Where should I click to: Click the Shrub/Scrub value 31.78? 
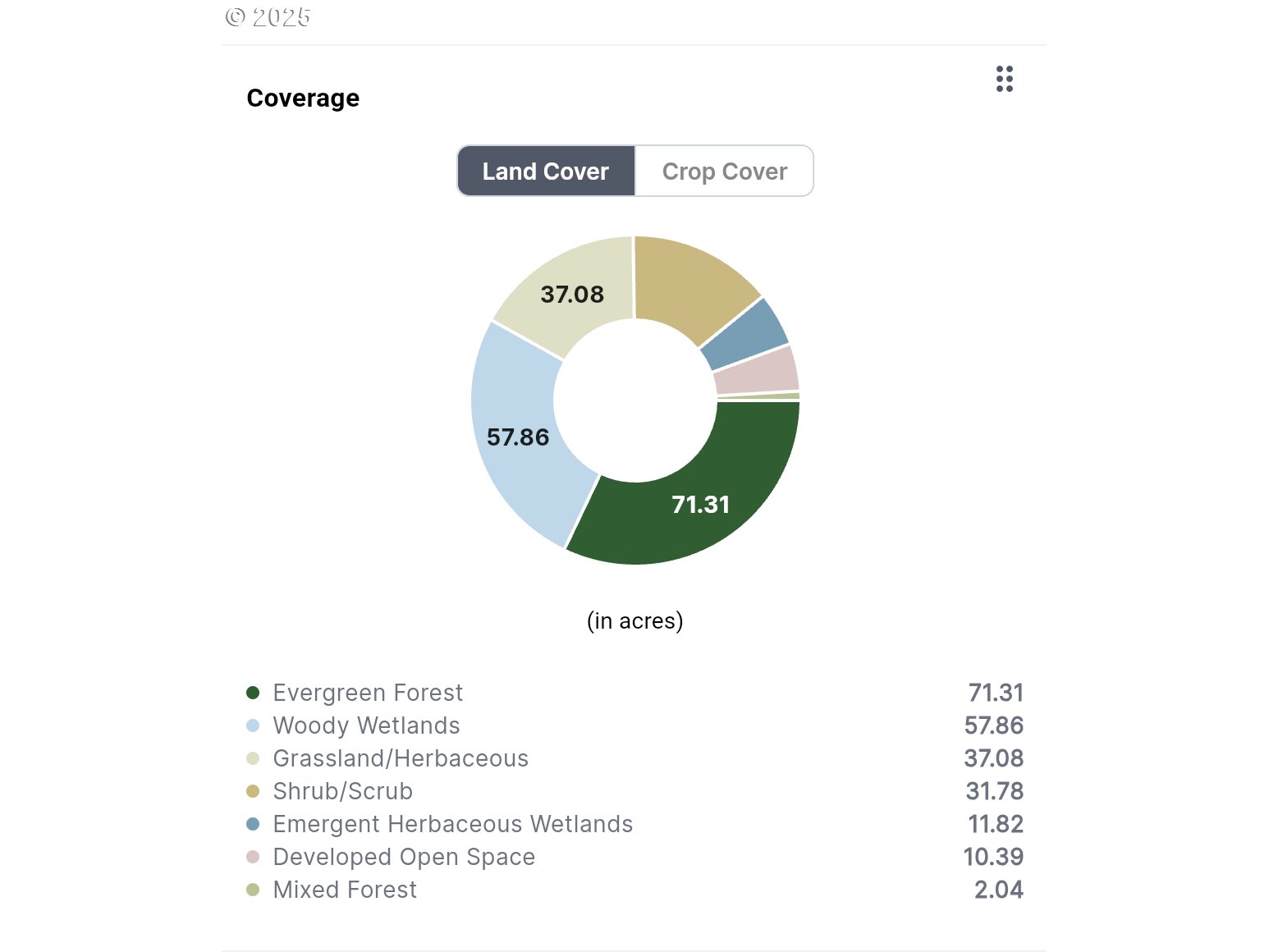pyautogui.click(x=994, y=791)
